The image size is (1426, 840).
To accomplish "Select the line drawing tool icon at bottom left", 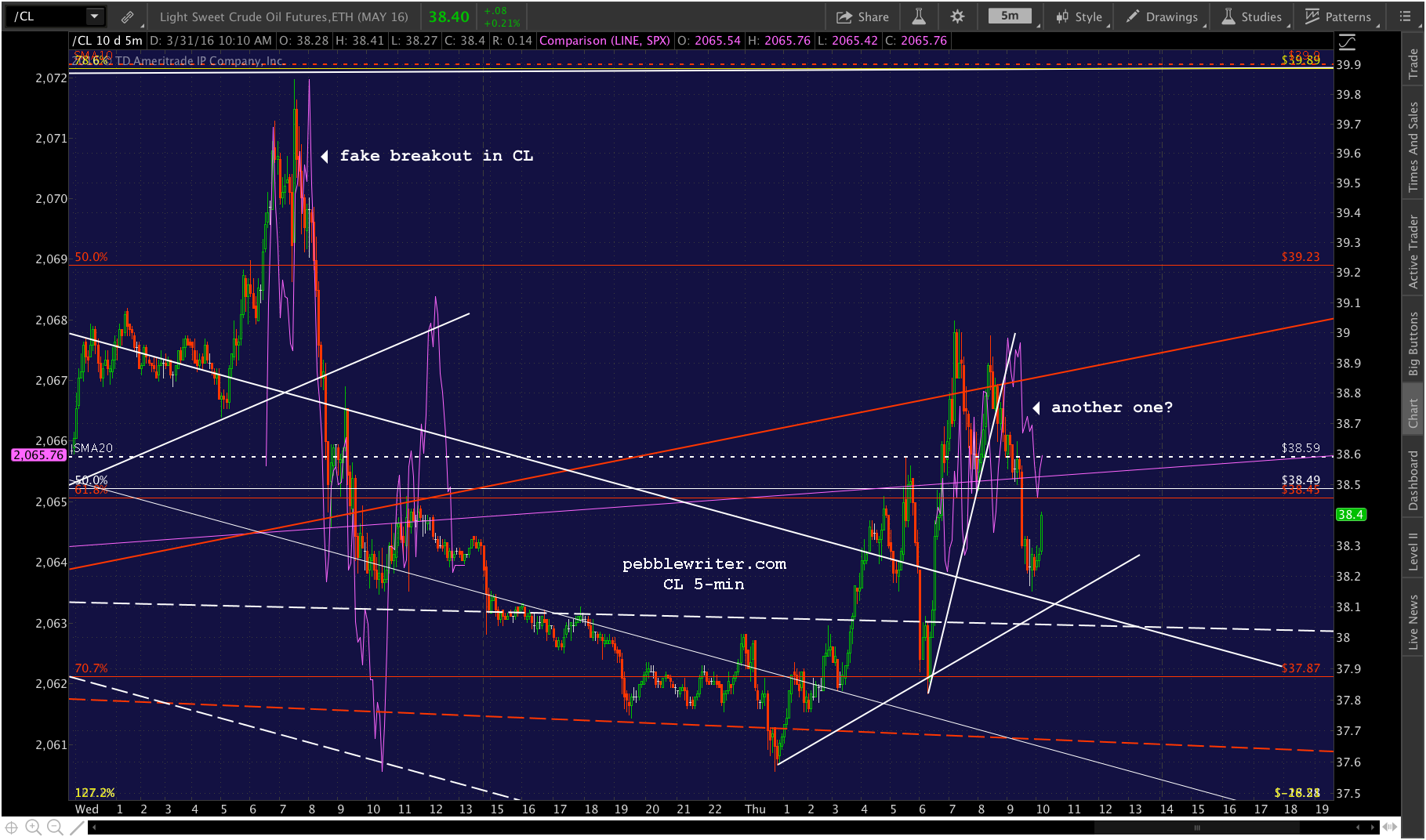I will coord(77,827).
